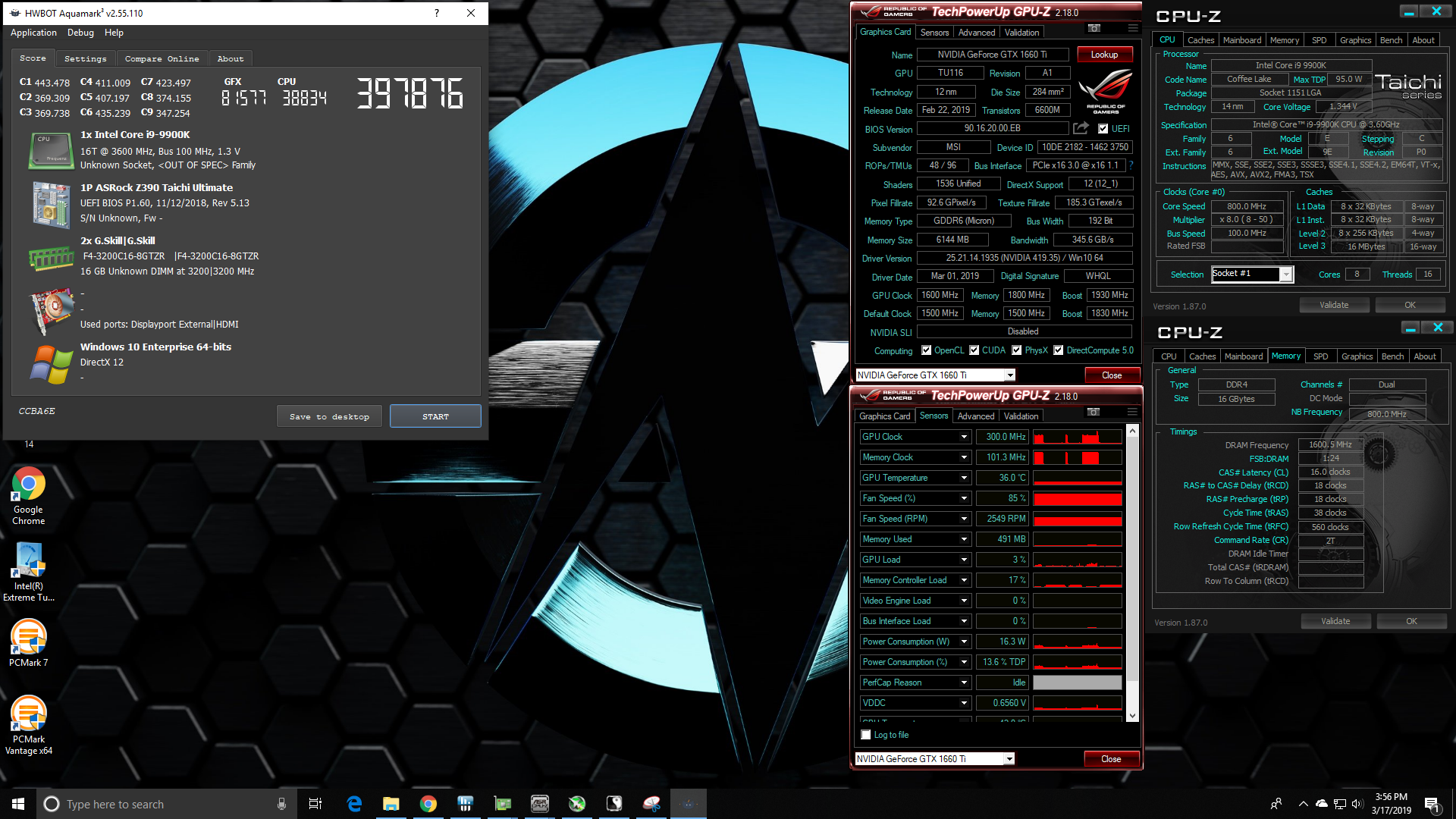This screenshot has width=1456, height=819.
Task: Click BIOS version share/export icon in GPU-Z
Action: pos(1081,128)
